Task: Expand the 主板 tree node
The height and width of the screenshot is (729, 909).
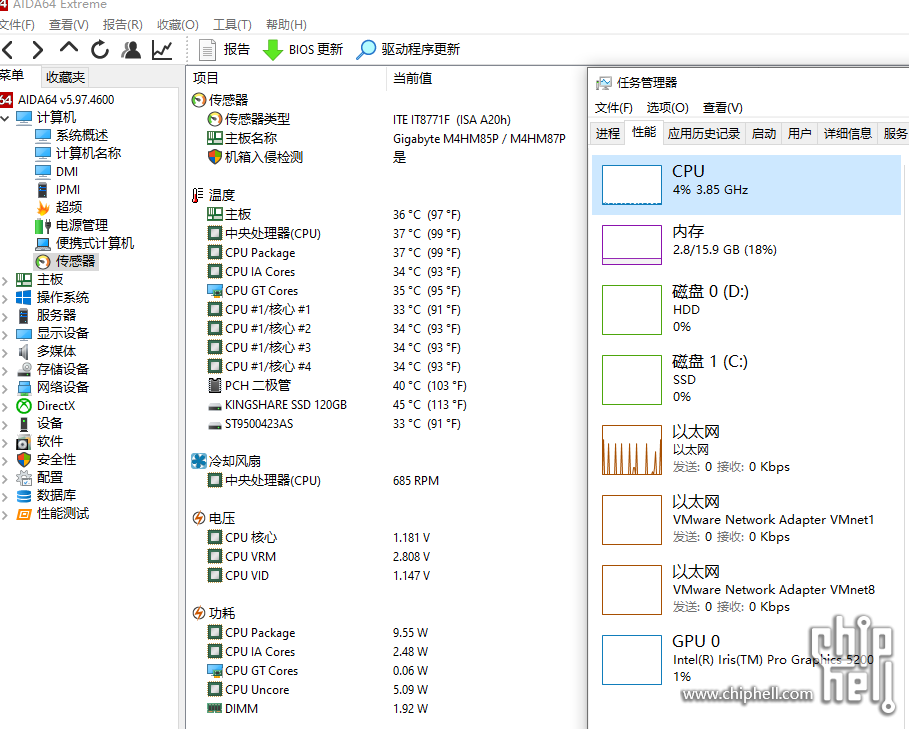Action: coord(5,281)
